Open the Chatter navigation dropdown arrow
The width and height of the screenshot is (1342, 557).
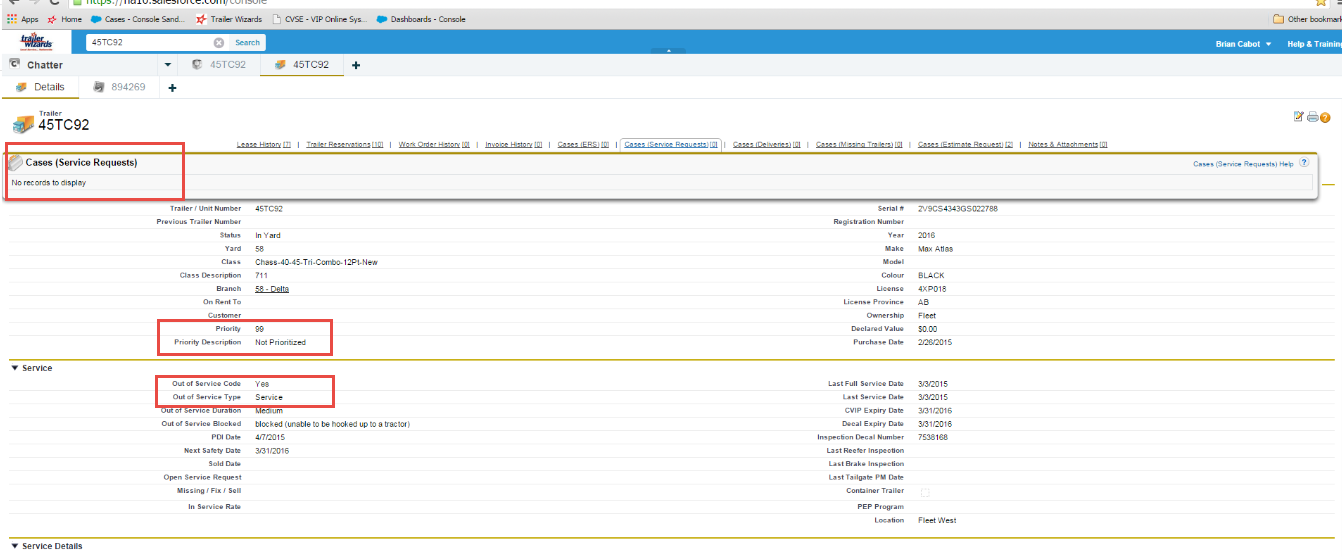(168, 65)
